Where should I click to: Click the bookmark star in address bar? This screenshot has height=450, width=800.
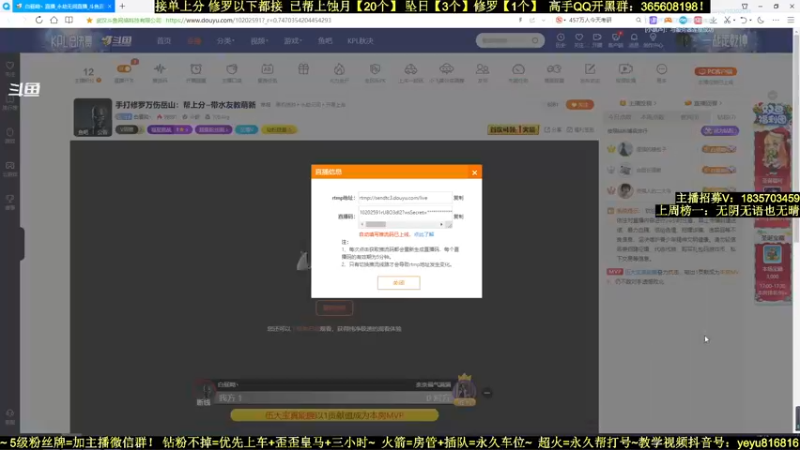coord(89,20)
